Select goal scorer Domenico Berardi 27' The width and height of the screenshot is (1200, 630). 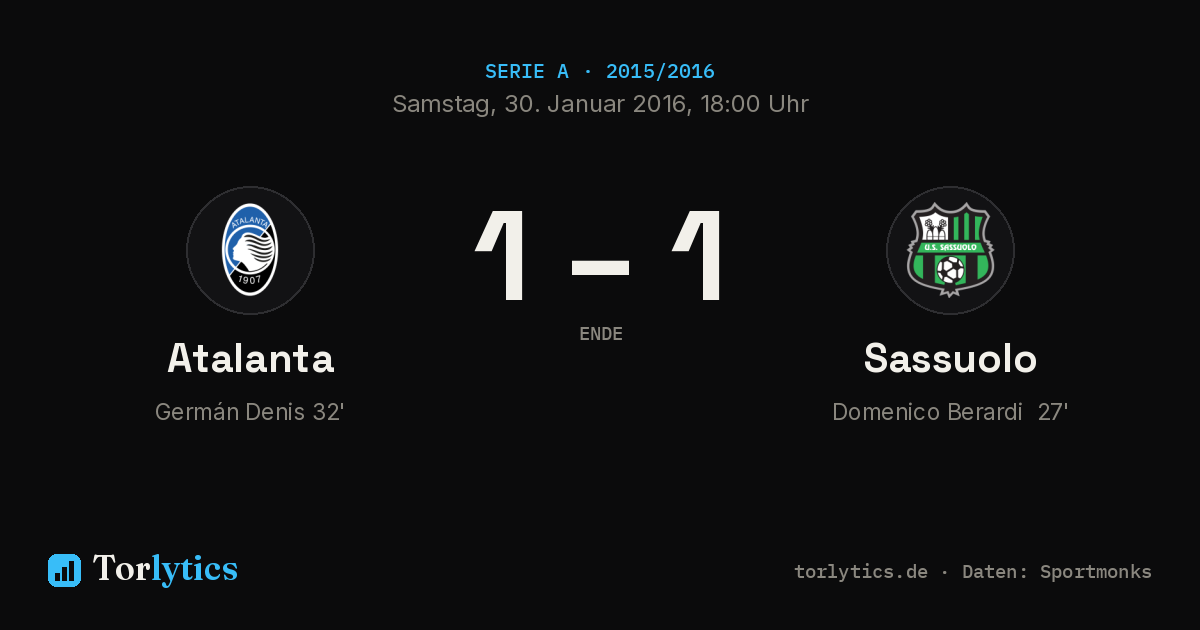point(950,412)
